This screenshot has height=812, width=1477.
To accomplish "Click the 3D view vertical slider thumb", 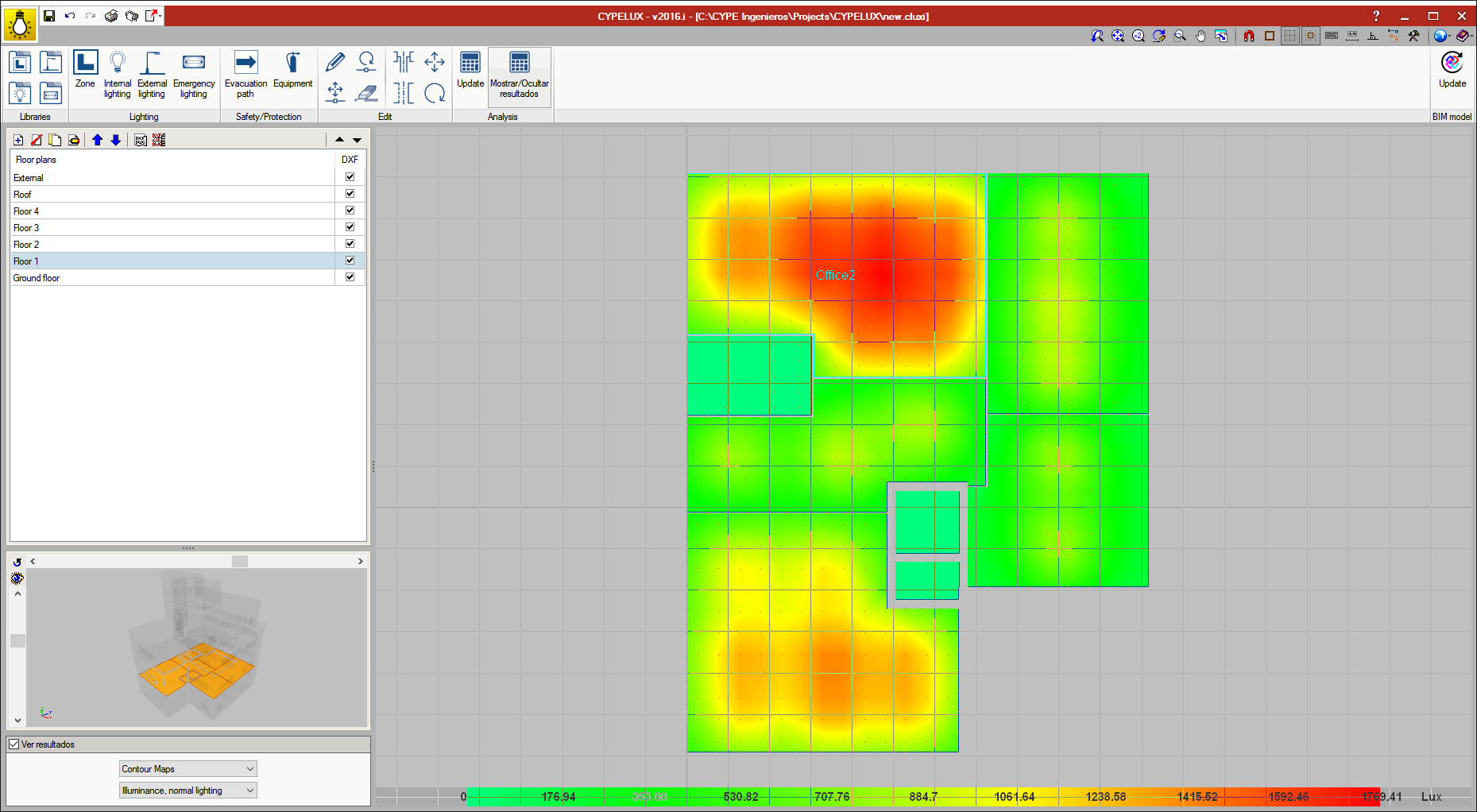I will click(17, 640).
